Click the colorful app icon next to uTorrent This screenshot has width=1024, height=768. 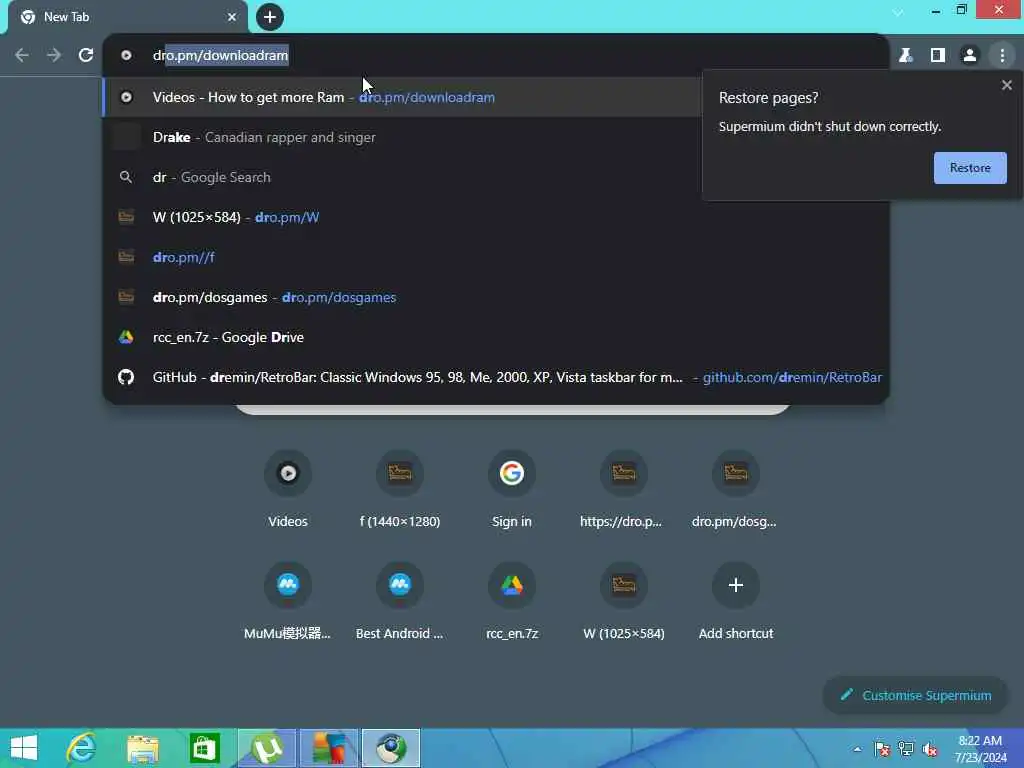[x=328, y=748]
